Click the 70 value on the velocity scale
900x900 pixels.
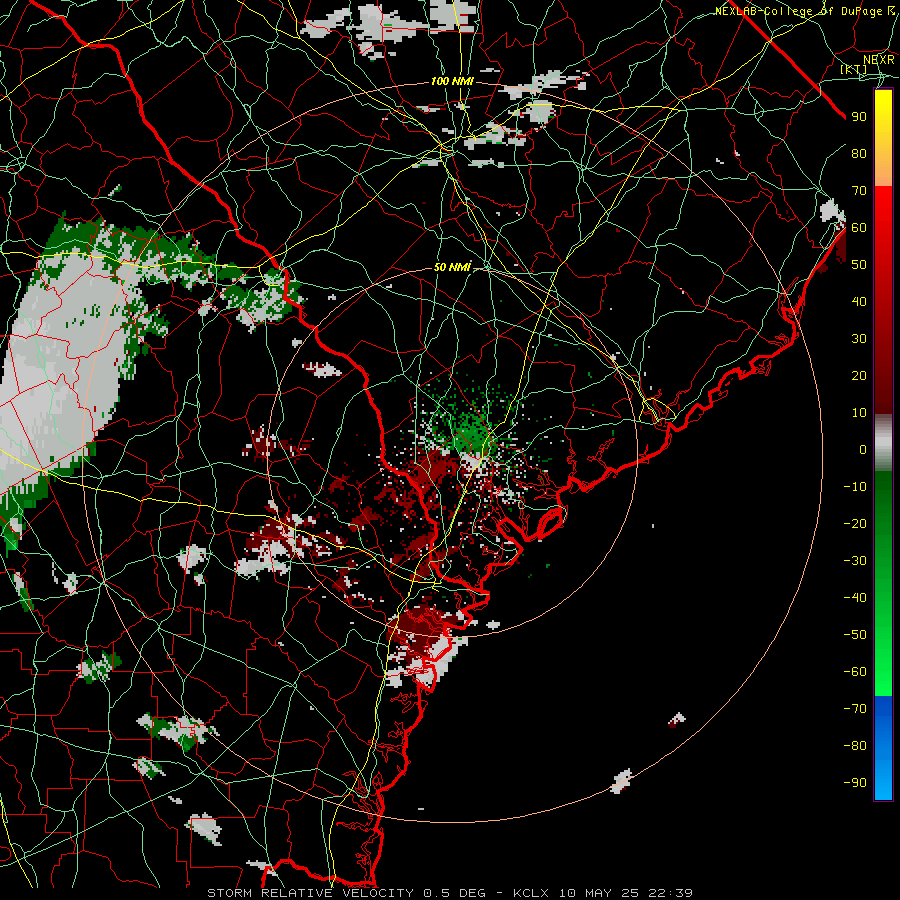859,191
